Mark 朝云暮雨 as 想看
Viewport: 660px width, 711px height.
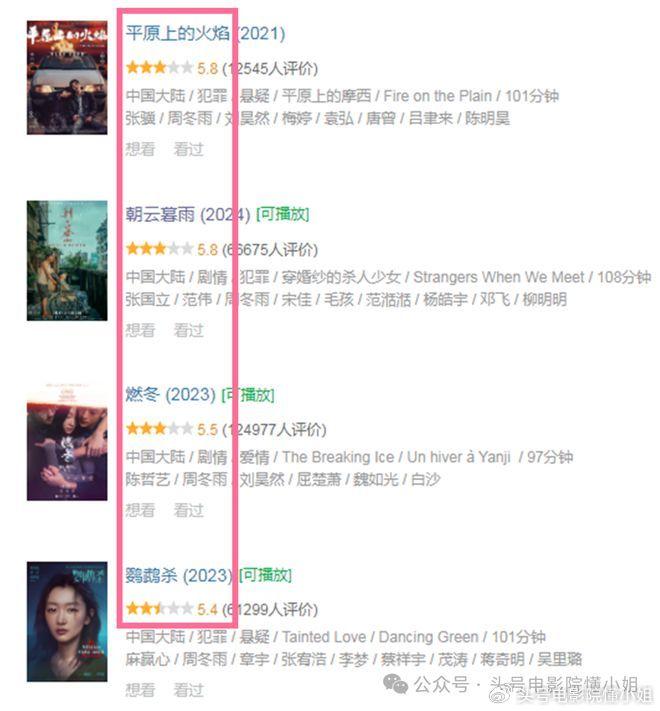[x=141, y=330]
